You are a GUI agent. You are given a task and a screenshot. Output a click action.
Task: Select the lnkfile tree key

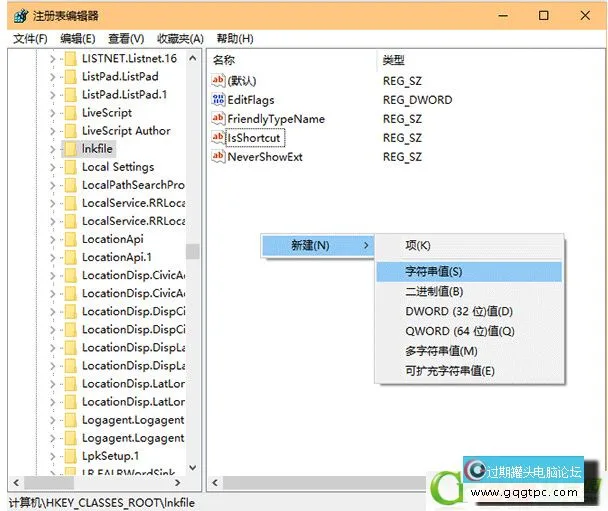[97, 149]
